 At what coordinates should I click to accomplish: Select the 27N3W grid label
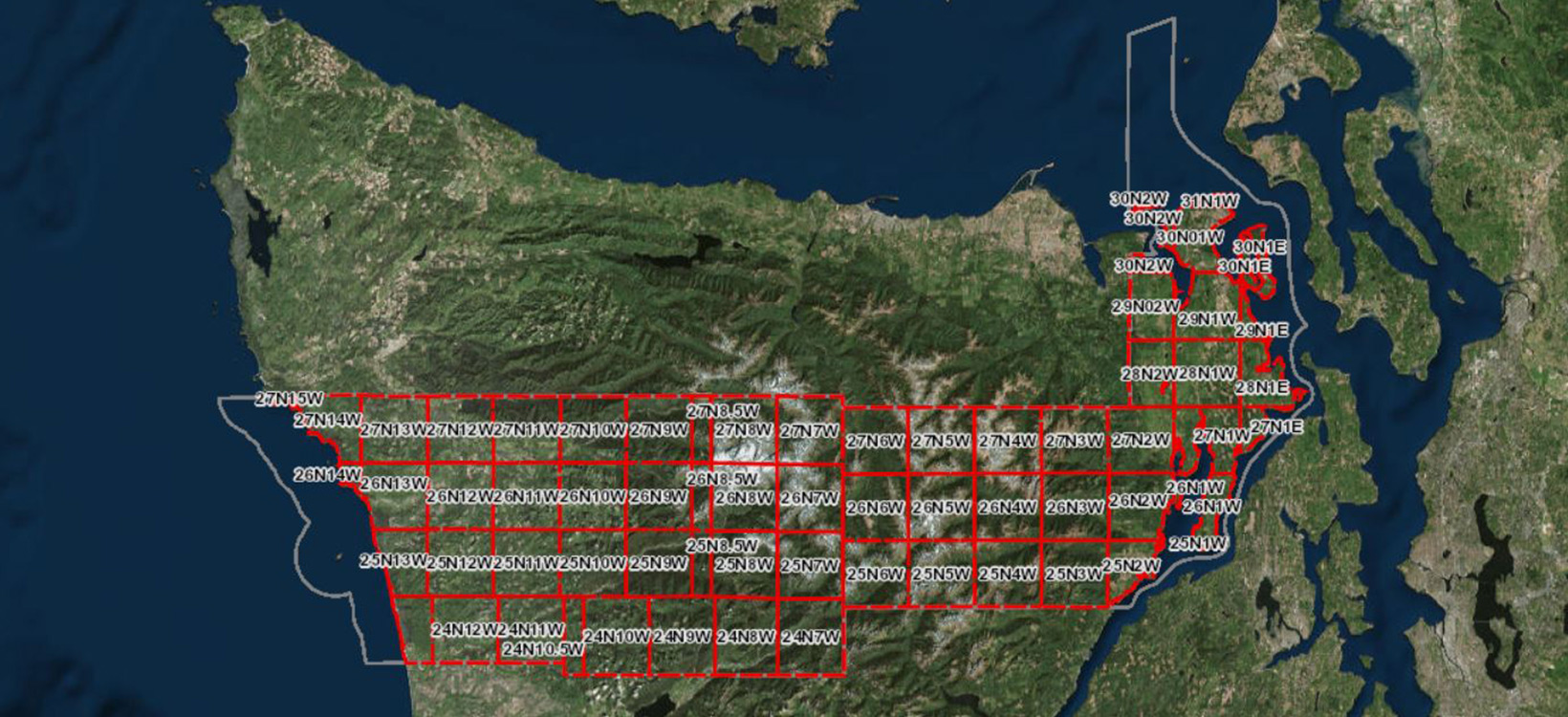tap(1074, 442)
